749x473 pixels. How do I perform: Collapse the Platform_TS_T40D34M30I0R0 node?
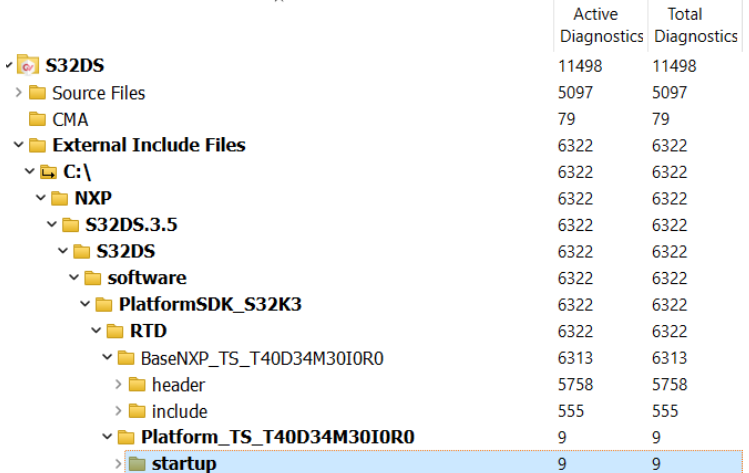[107, 437]
